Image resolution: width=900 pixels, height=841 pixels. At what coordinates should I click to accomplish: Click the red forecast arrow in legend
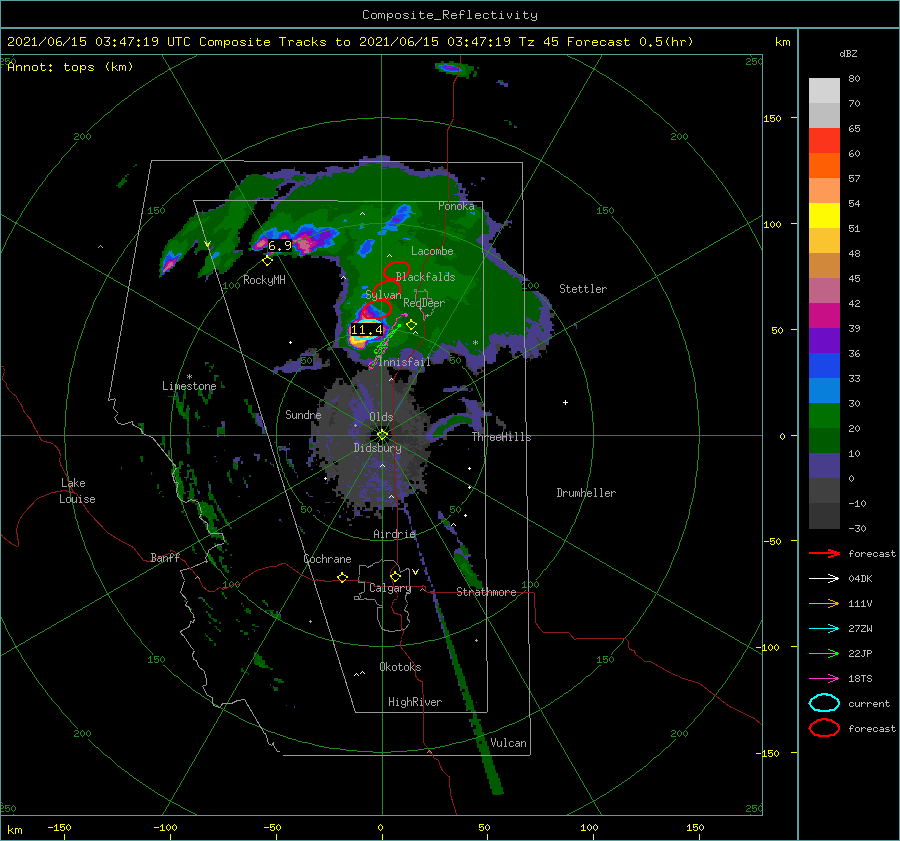824,553
